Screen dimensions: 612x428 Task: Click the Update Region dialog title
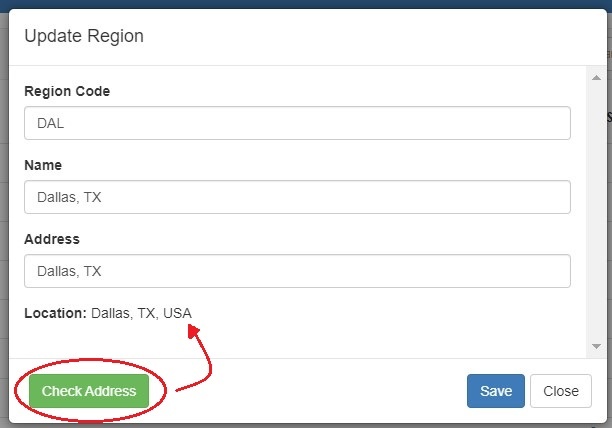click(x=84, y=36)
